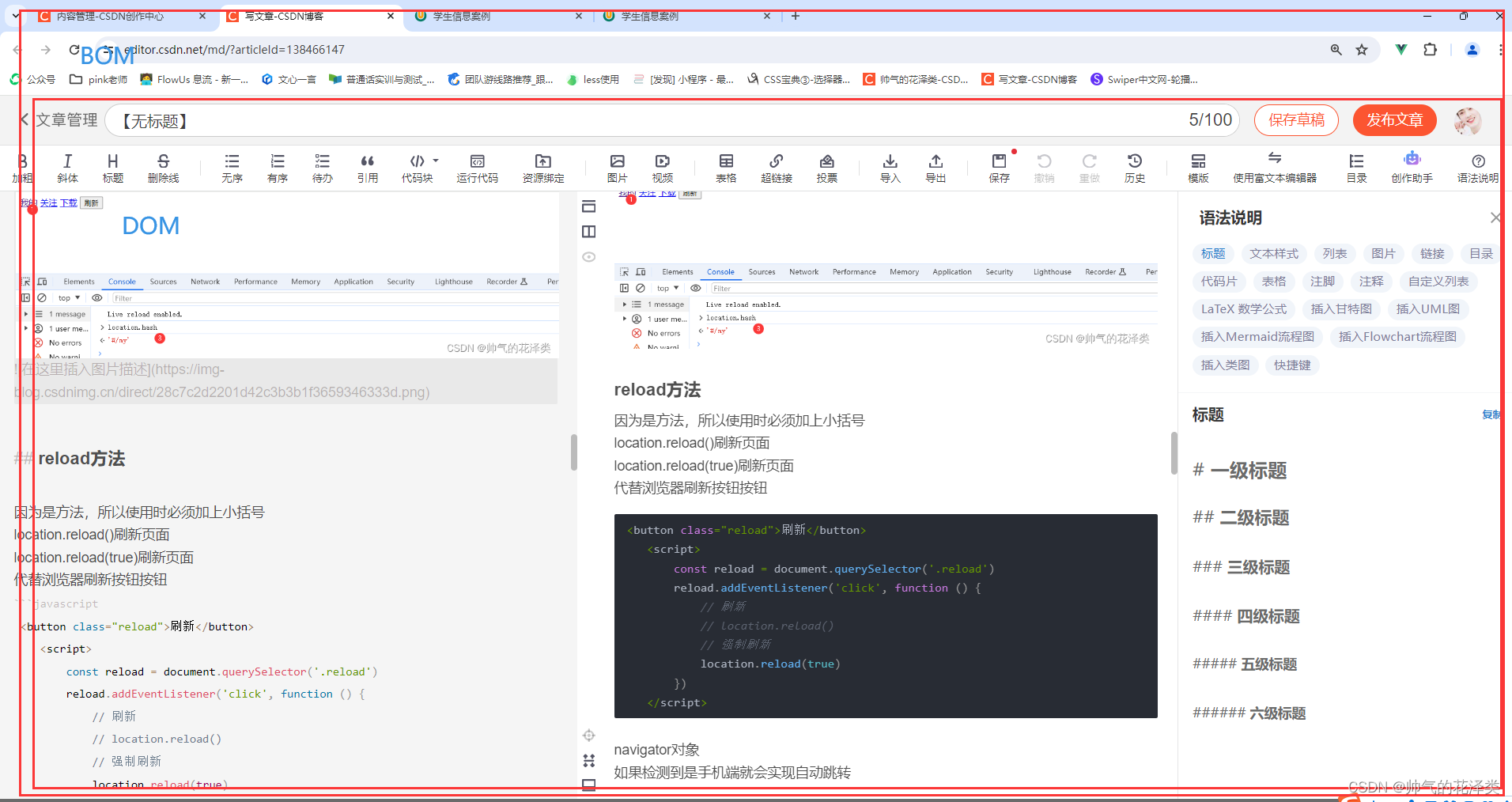Switch to editor-only layout icon
This screenshot has width=1512, height=802.
(x=588, y=206)
